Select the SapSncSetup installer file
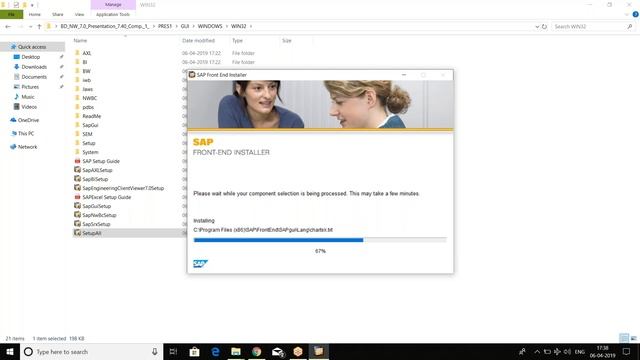The height and width of the screenshot is (360, 640). pyautogui.click(x=96, y=224)
